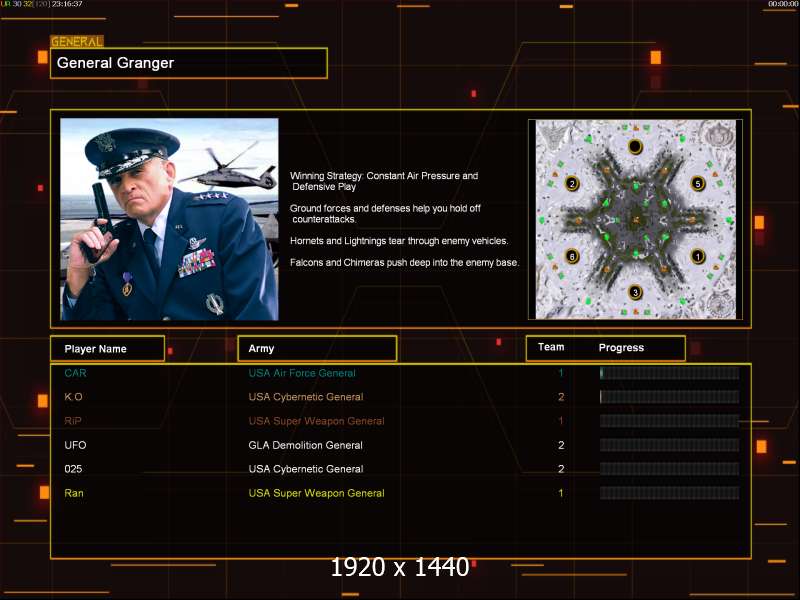
Task: Click start position 3 on the minimap
Action: (635, 292)
